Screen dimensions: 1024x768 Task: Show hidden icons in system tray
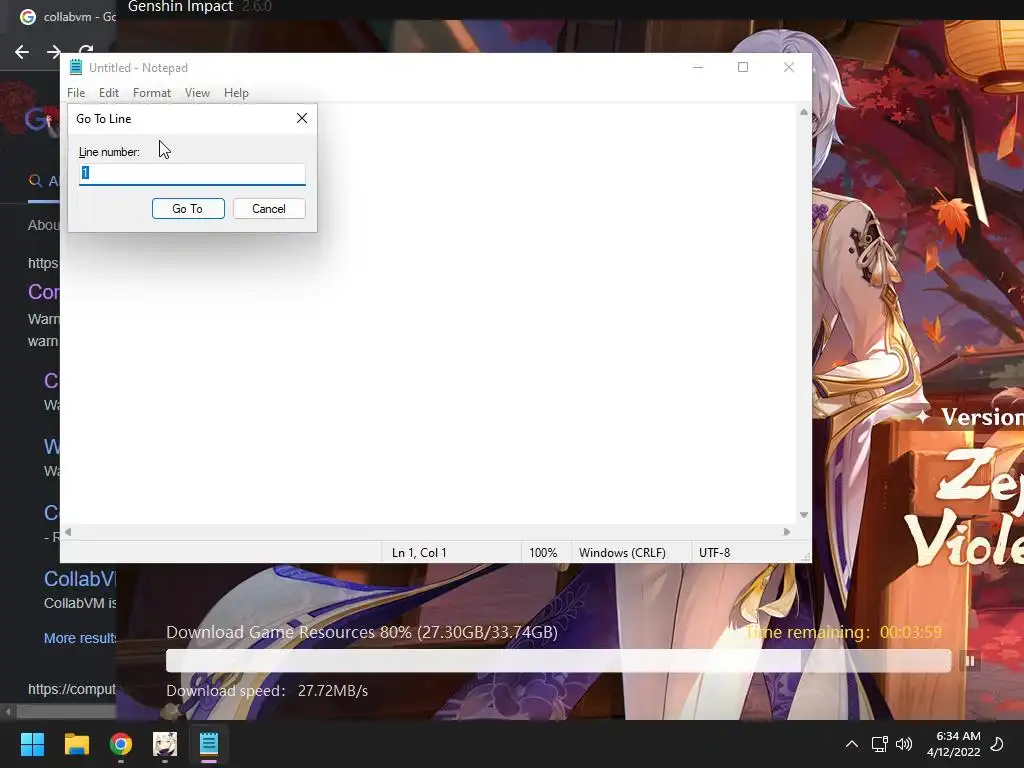852,744
